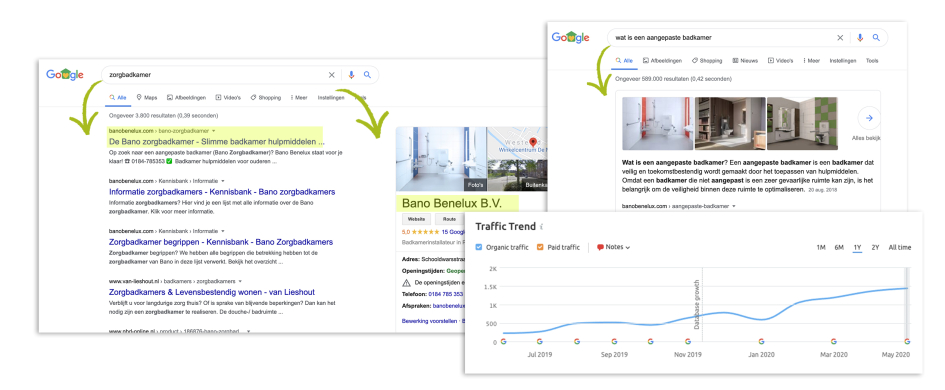Screen dimensions: 945x390
Task: Click the star rating of Bano Benelux B.V.
Action: click(x=425, y=231)
